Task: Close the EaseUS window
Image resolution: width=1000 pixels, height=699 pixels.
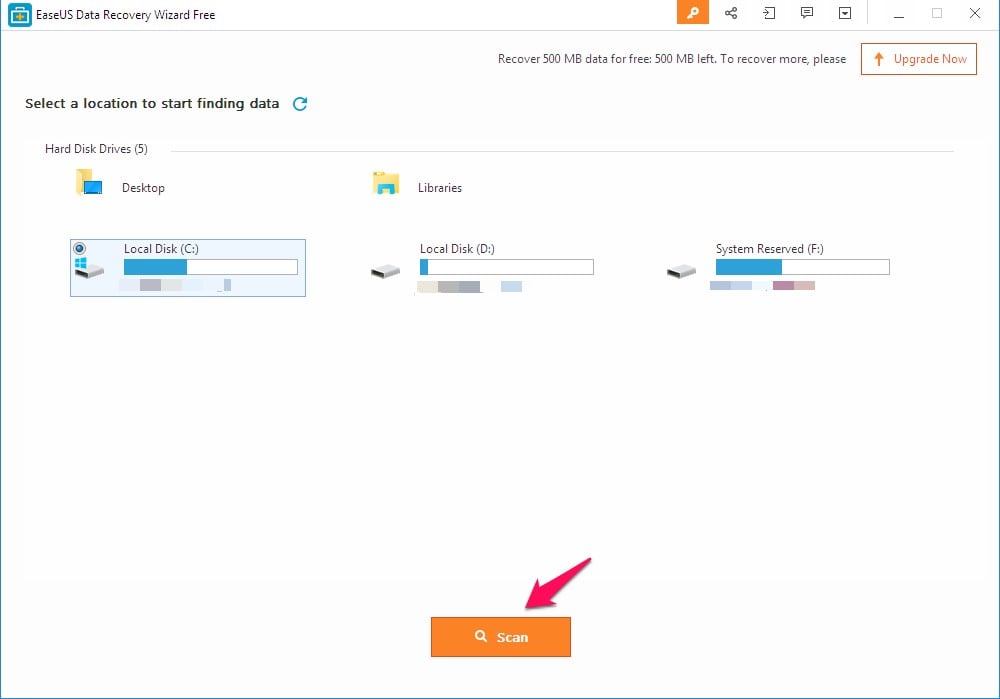Action: [974, 13]
